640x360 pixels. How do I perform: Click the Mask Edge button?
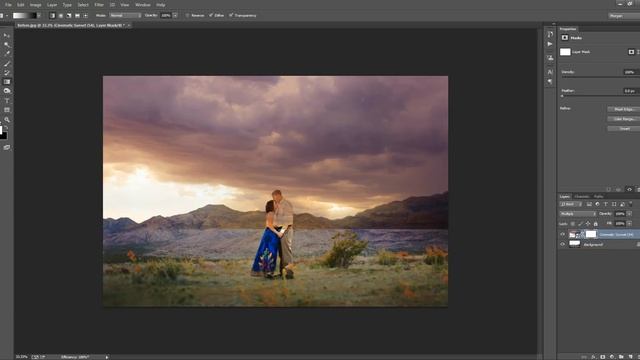(x=623, y=109)
